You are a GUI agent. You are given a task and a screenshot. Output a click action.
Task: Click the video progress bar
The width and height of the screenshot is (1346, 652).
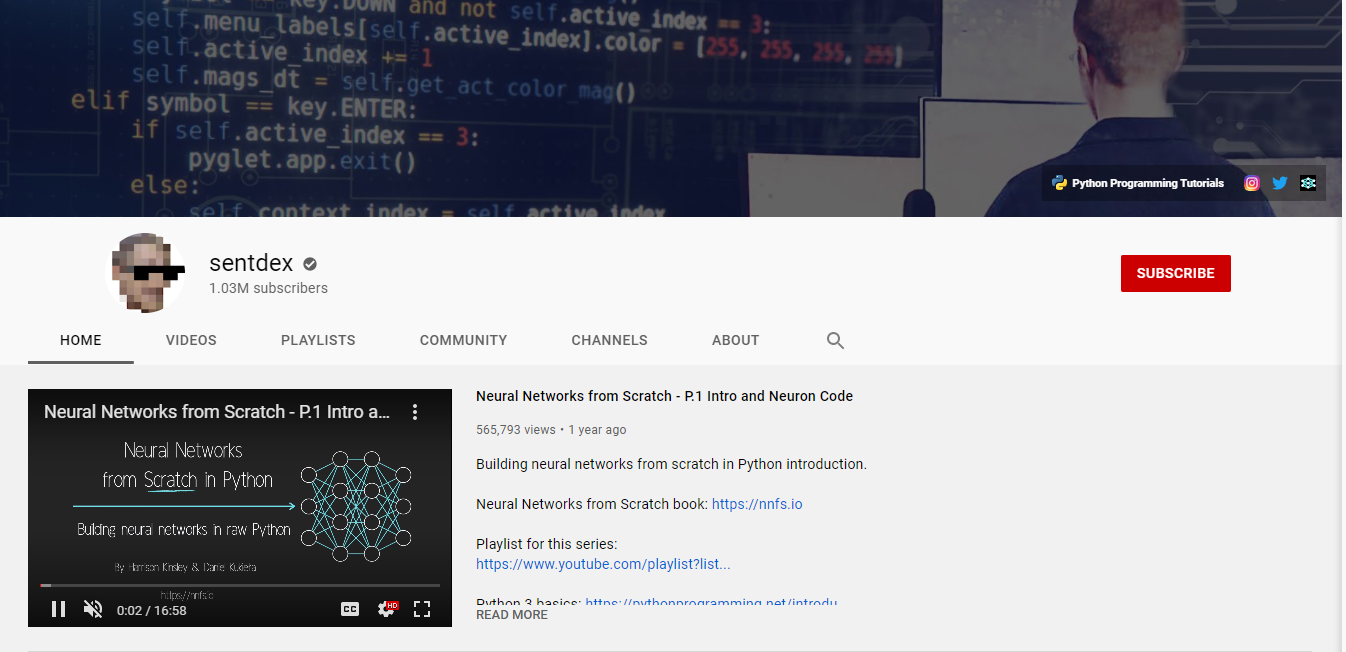(240, 585)
